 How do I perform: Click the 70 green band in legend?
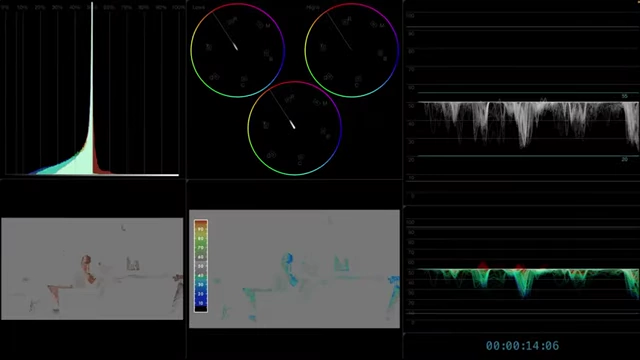point(201,248)
